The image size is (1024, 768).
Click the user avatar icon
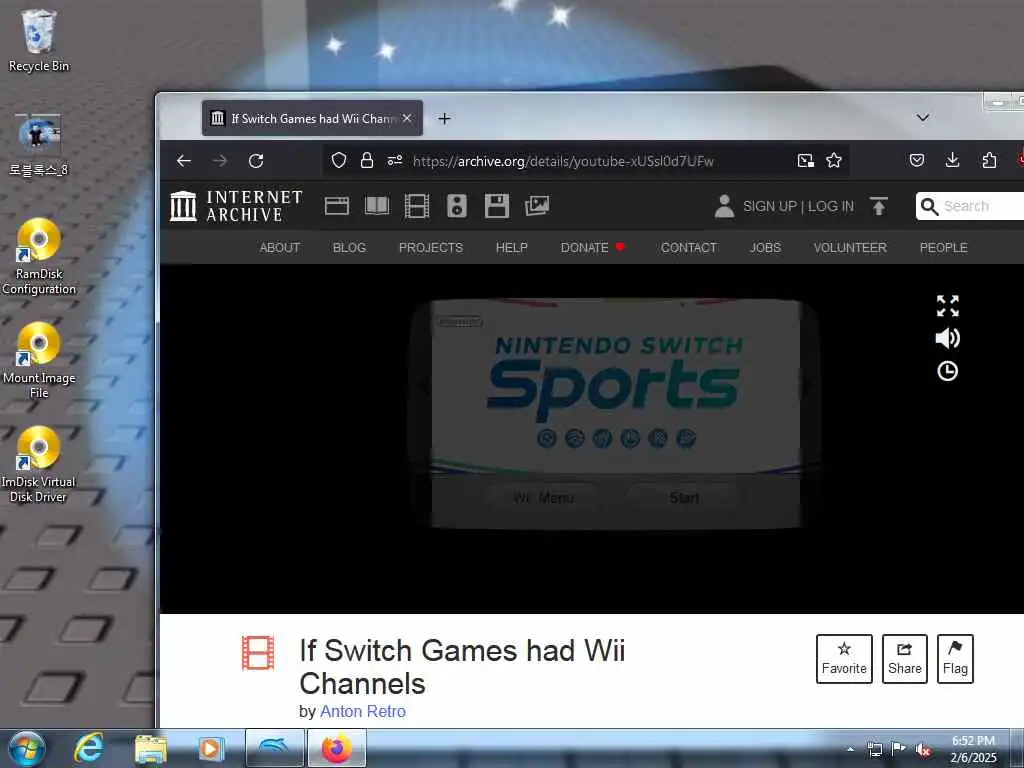click(x=724, y=206)
